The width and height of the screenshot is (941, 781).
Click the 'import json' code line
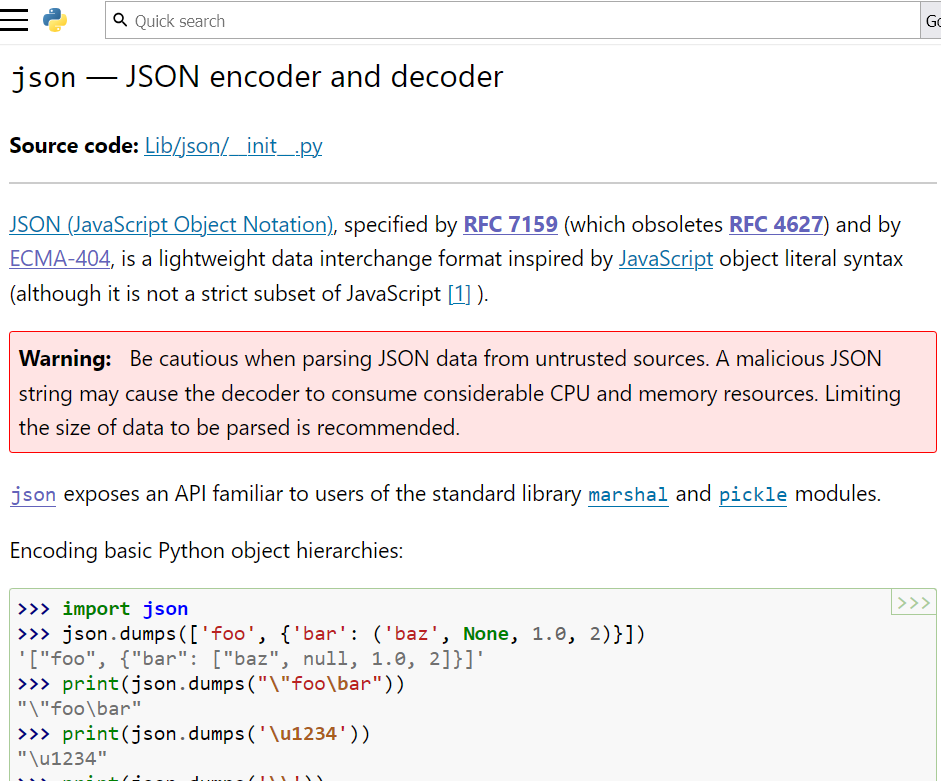pos(103,609)
